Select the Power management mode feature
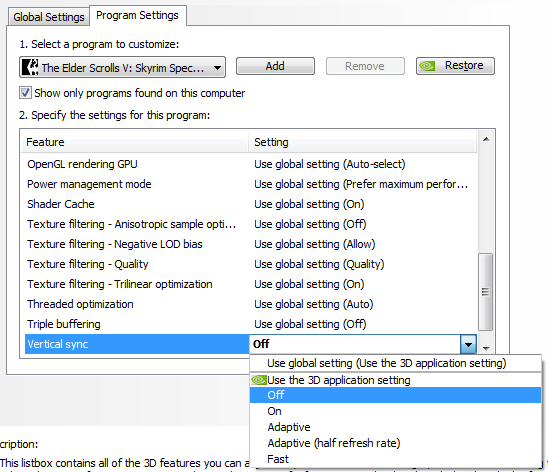Image resolution: width=548 pixels, height=472 pixels. 89,184
